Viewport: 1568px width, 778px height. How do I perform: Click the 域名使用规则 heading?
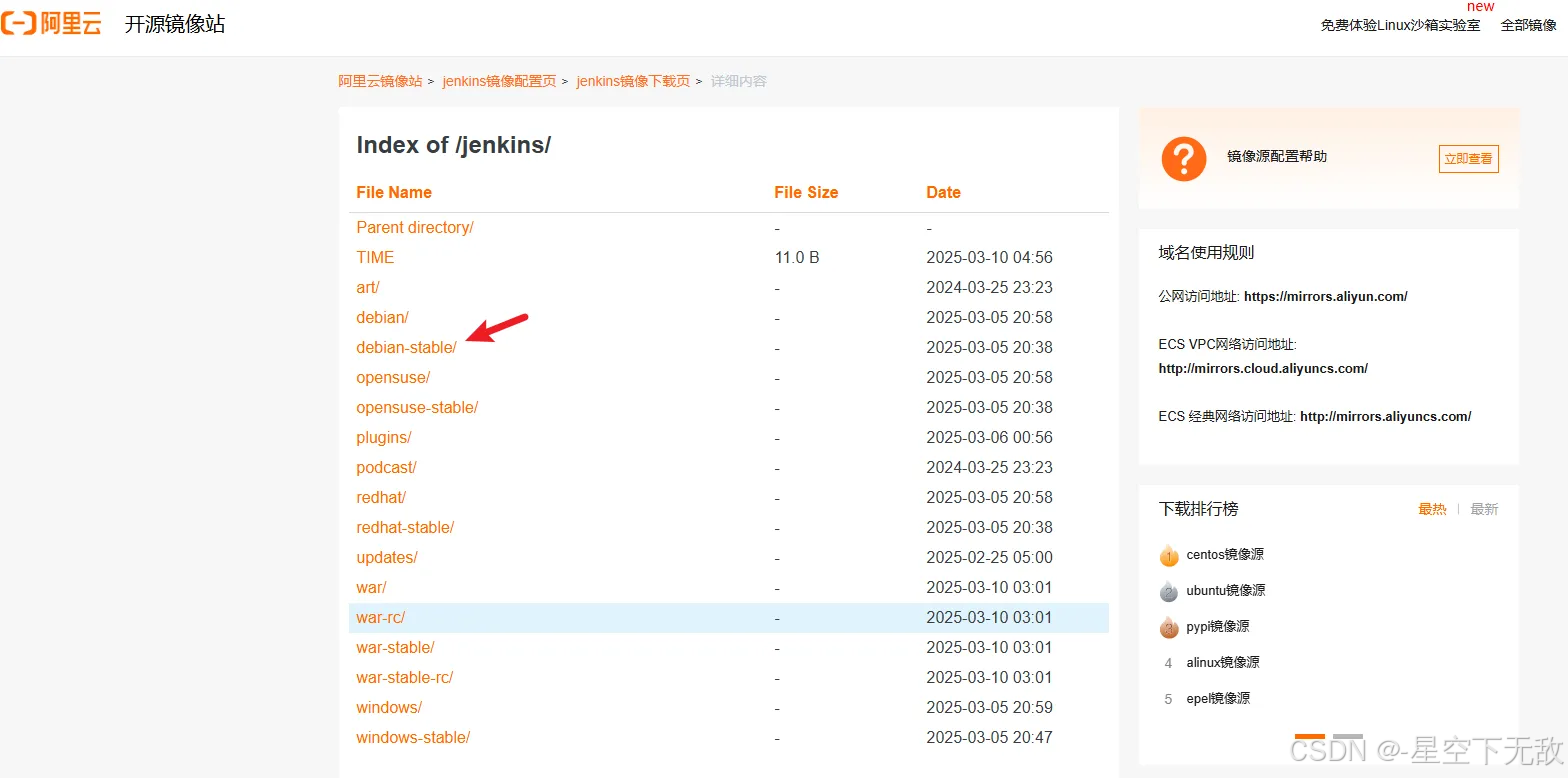pos(1206,252)
